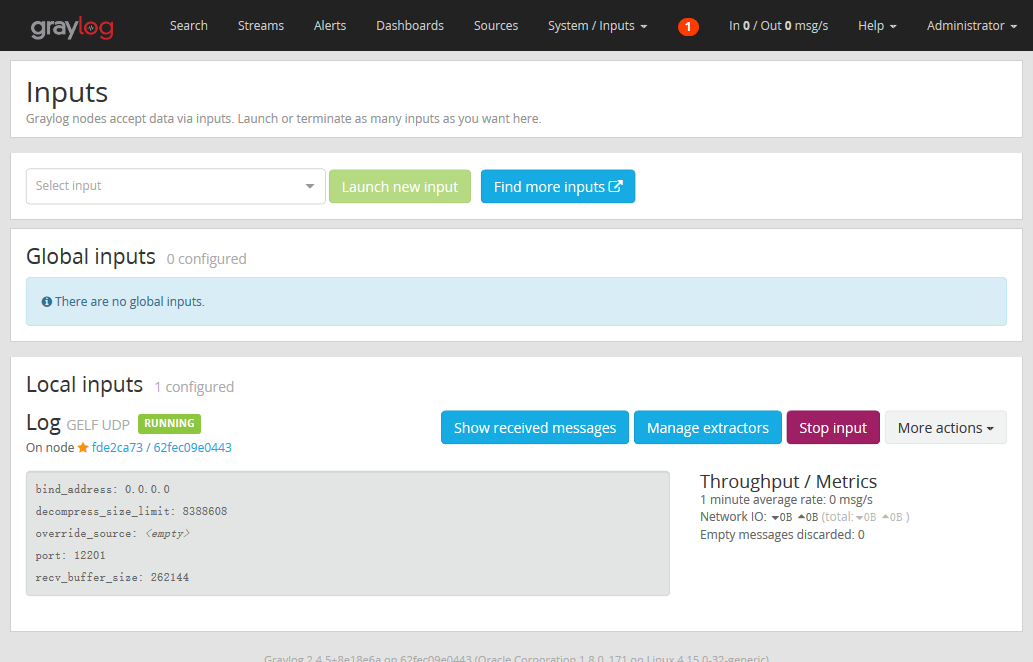Click the 'Global inputs' heading
Image resolution: width=1033 pixels, height=662 pixels.
91,256
